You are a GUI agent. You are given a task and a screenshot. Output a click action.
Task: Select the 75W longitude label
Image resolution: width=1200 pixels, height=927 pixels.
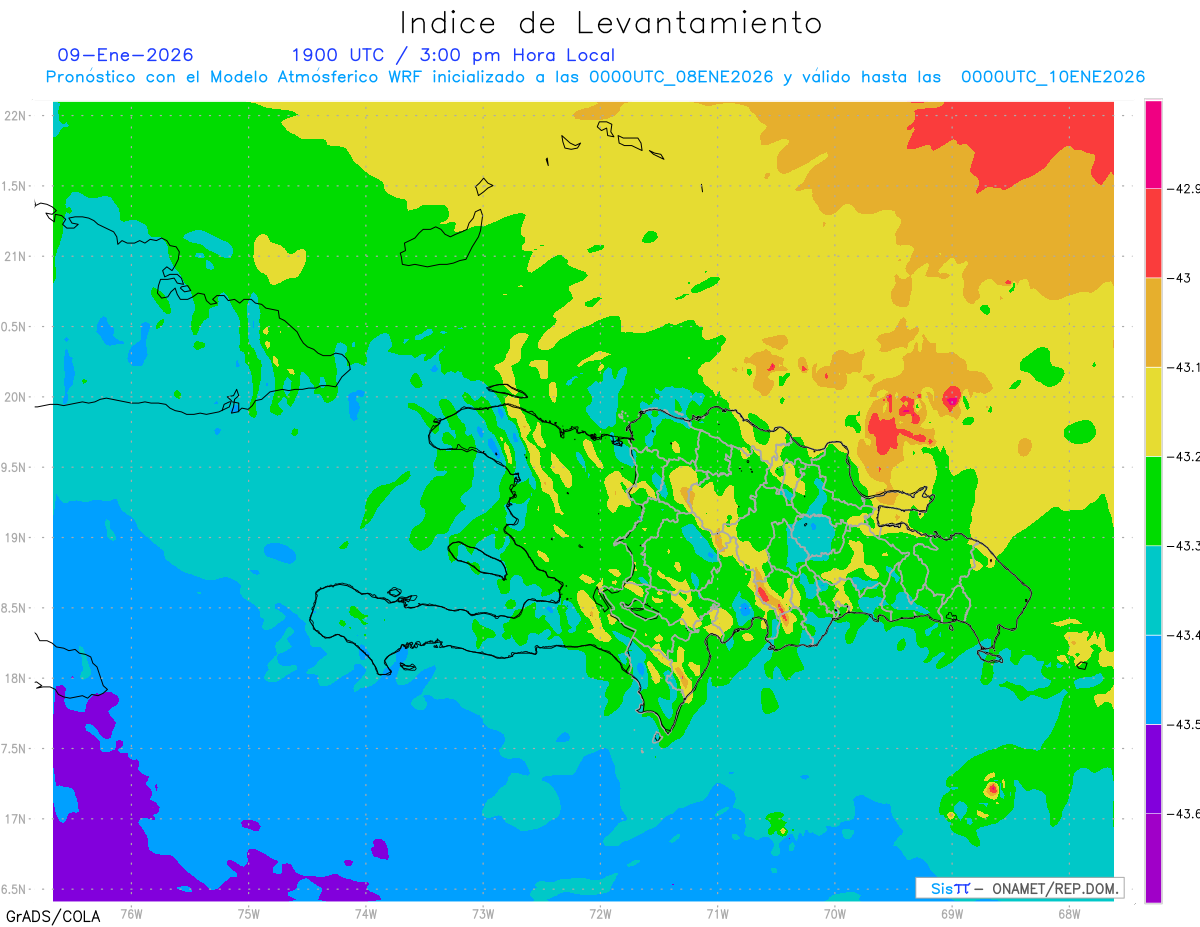249,913
